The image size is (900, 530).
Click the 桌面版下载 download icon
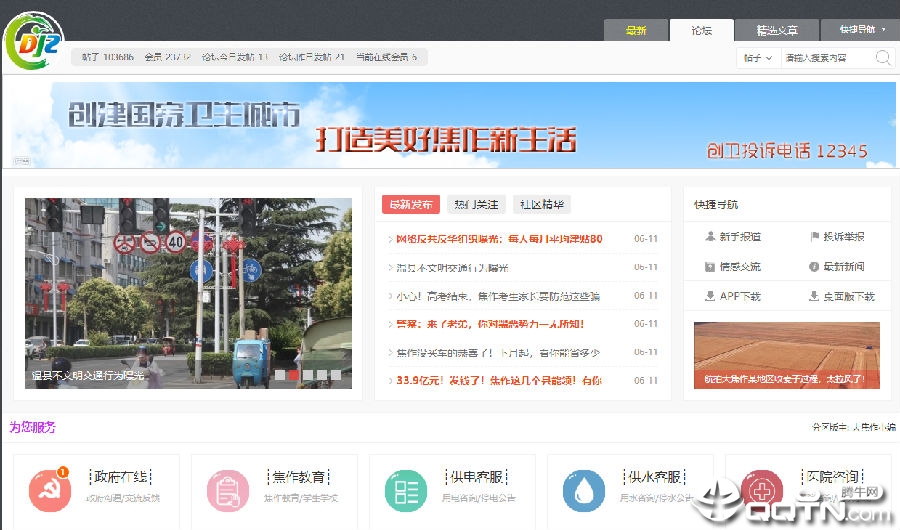[x=814, y=297]
